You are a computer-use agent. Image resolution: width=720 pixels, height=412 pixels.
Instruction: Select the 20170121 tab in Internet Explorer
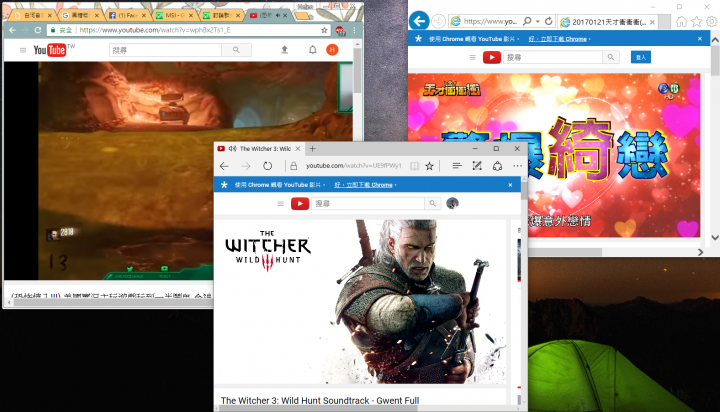click(x=608, y=22)
